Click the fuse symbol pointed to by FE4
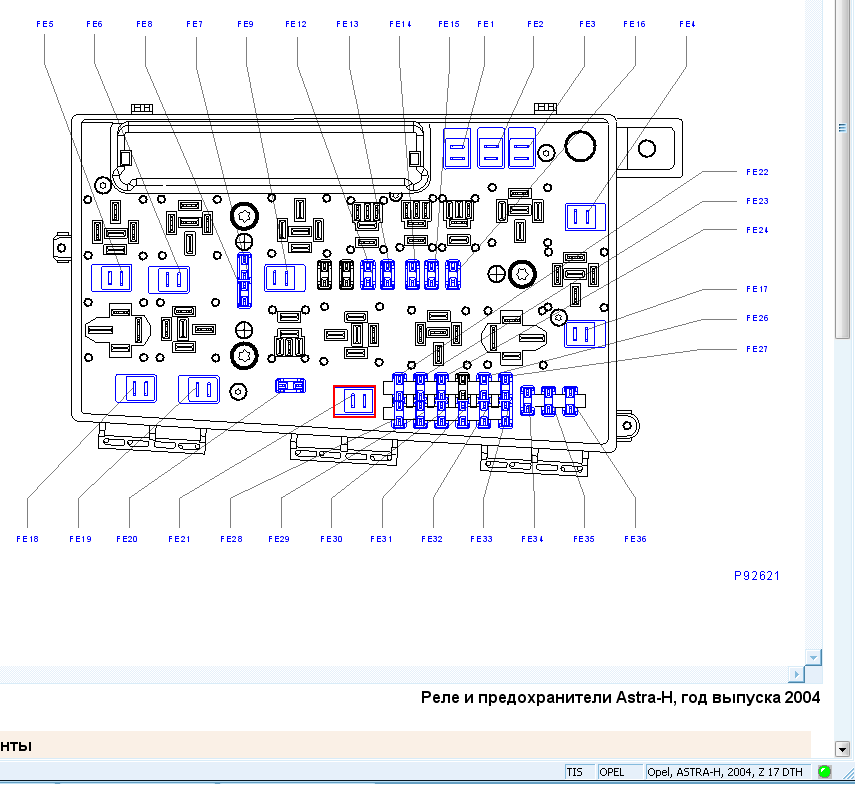The height and width of the screenshot is (785, 856). [585, 217]
